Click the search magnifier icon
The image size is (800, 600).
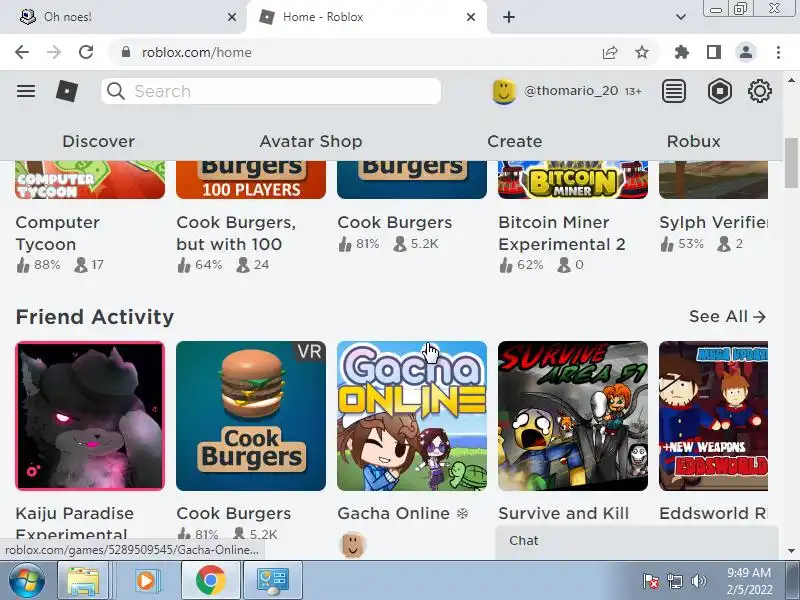pyautogui.click(x=116, y=91)
